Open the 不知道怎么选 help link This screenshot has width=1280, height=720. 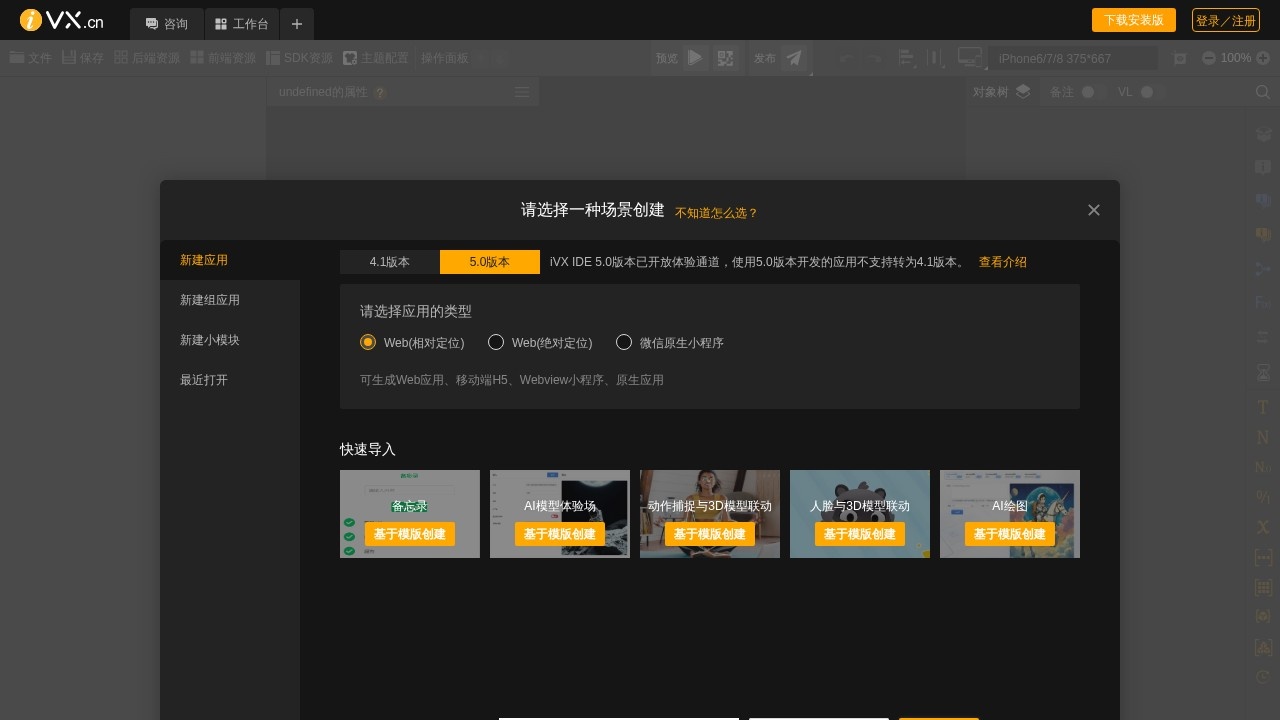(716, 212)
